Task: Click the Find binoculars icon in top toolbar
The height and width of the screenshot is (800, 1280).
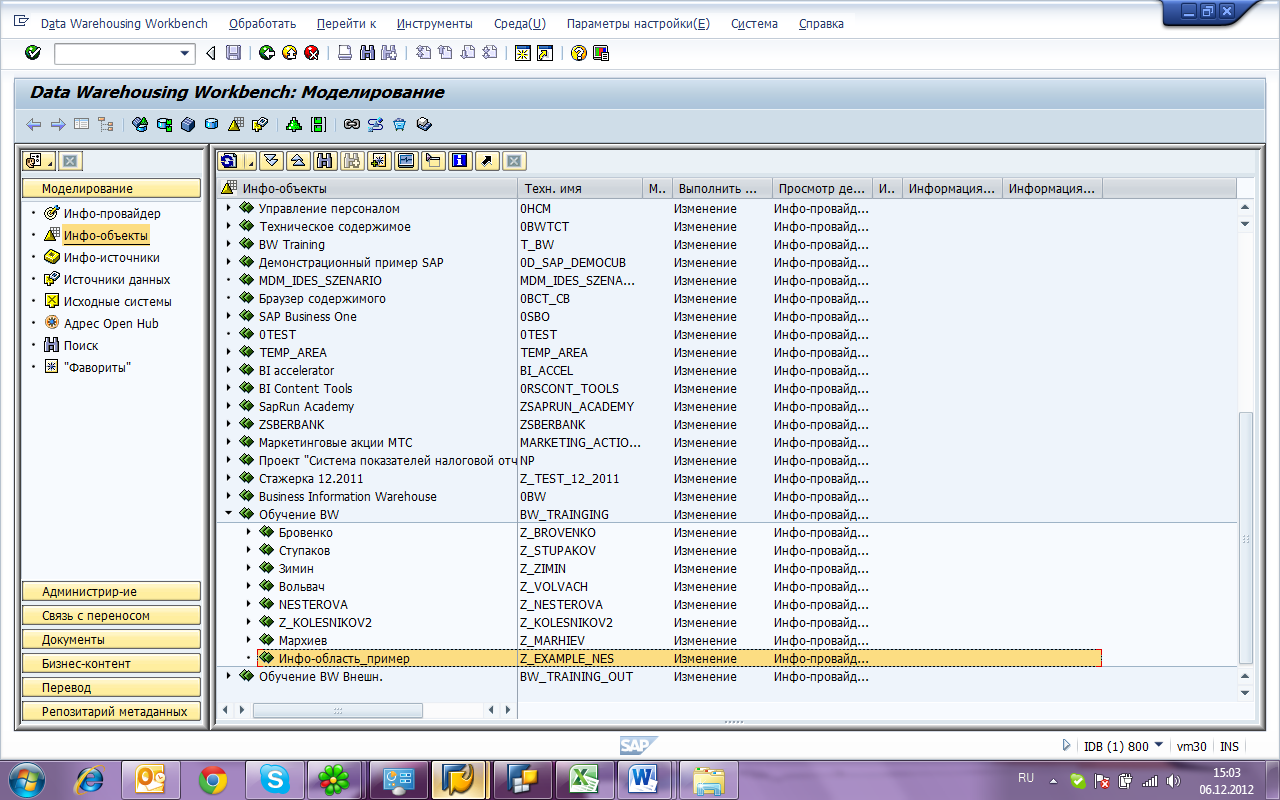Action: (x=367, y=53)
